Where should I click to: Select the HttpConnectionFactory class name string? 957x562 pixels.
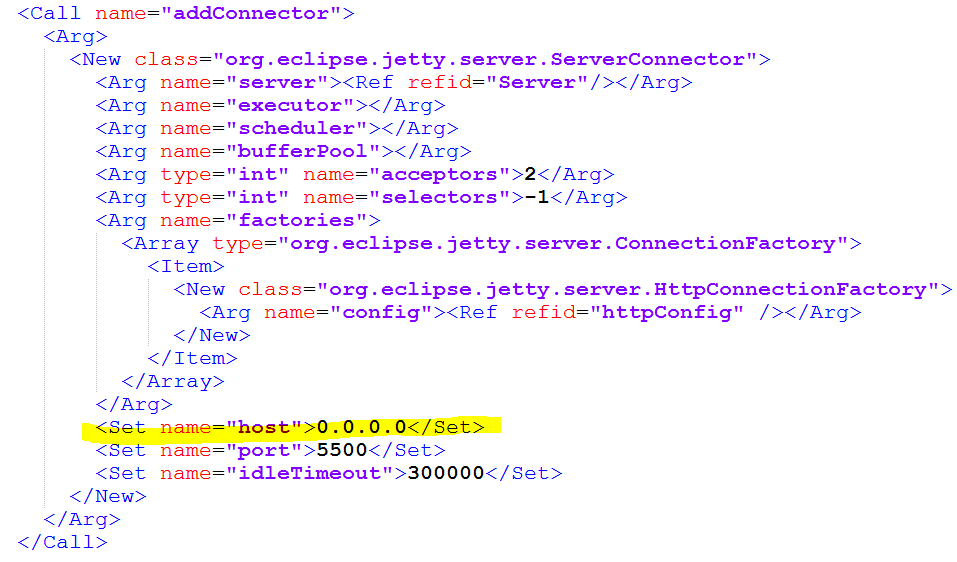(x=627, y=289)
